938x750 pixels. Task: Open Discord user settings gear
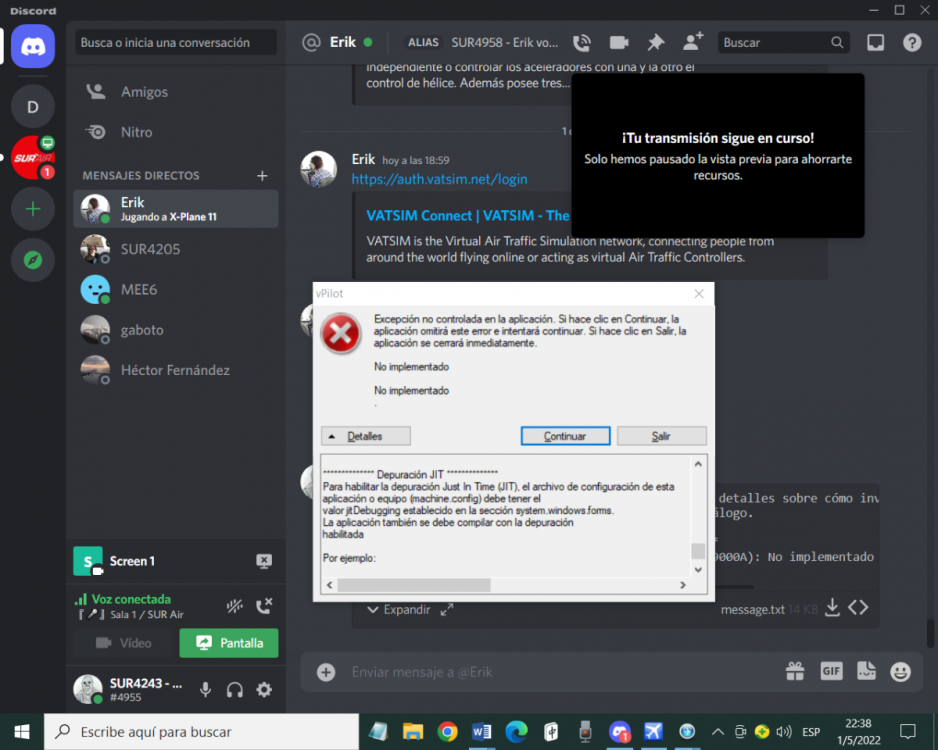tap(264, 689)
